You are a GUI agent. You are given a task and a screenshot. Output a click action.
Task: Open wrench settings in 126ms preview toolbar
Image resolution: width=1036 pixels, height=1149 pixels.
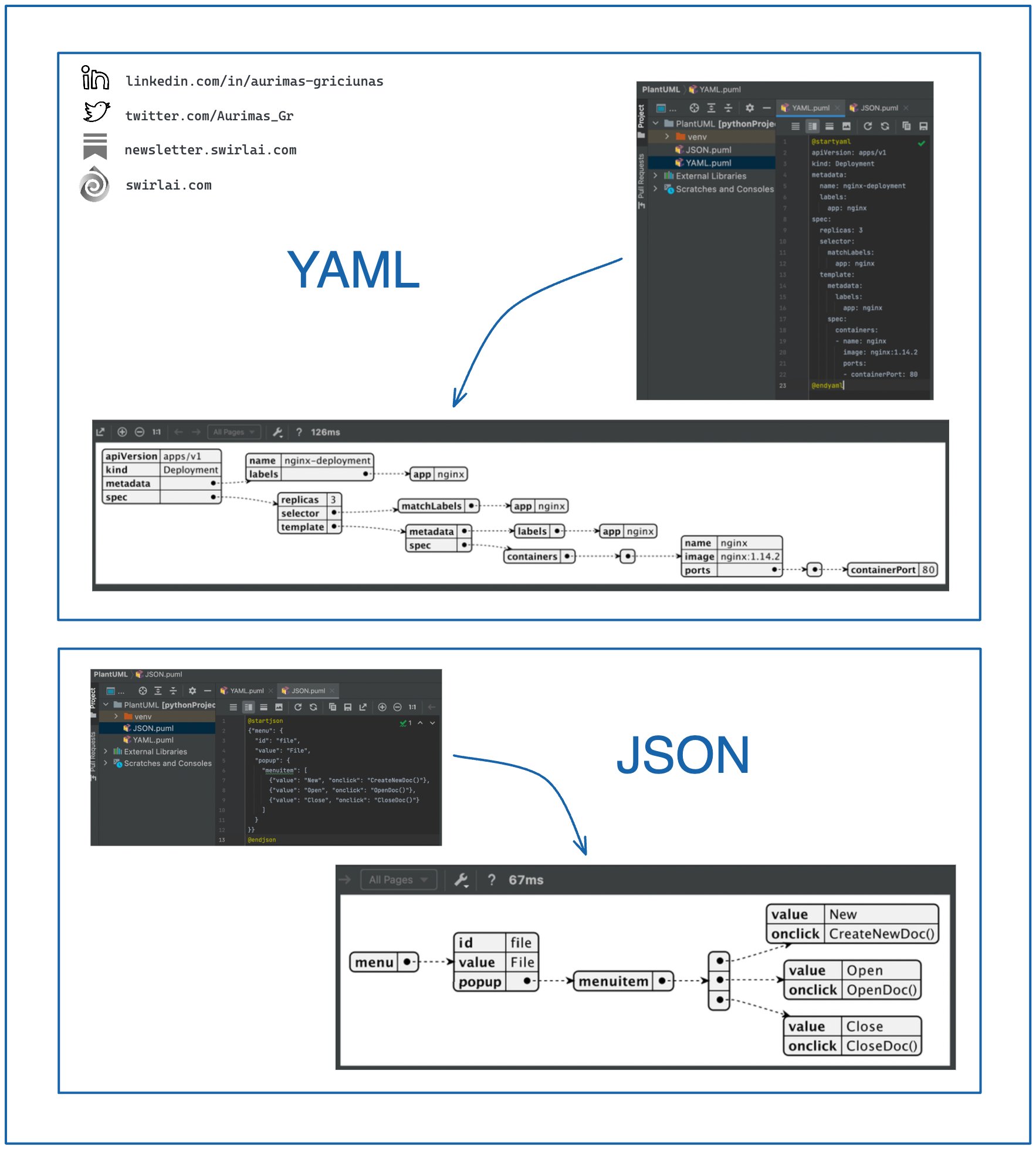point(278,432)
